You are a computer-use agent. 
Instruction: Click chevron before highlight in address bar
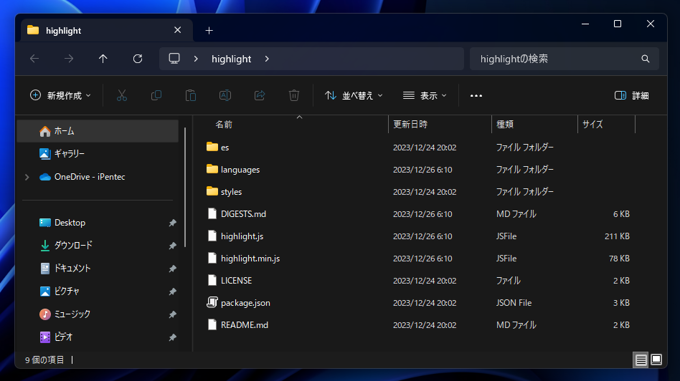196,59
